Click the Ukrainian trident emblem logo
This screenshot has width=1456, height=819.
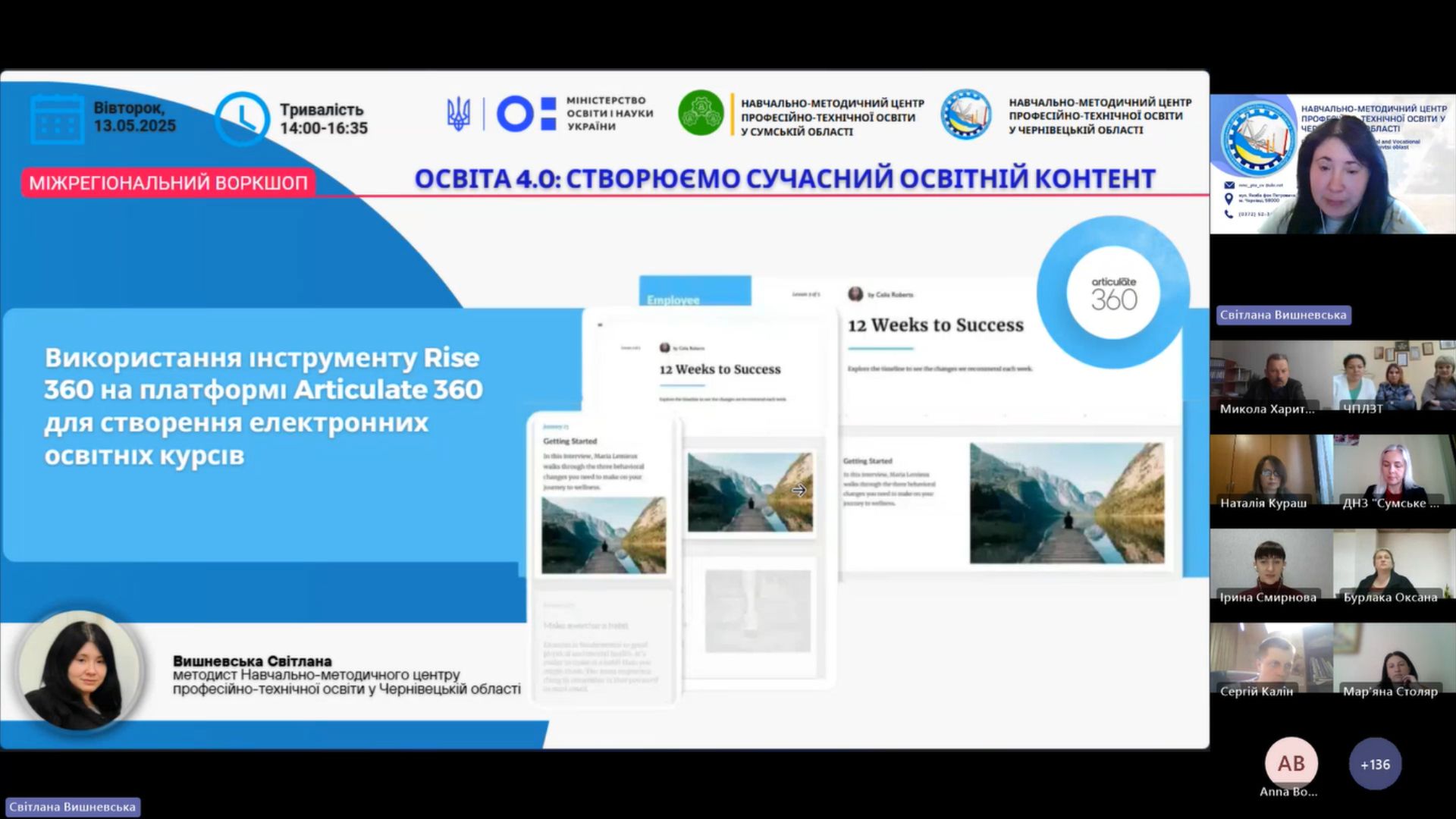coord(458,115)
